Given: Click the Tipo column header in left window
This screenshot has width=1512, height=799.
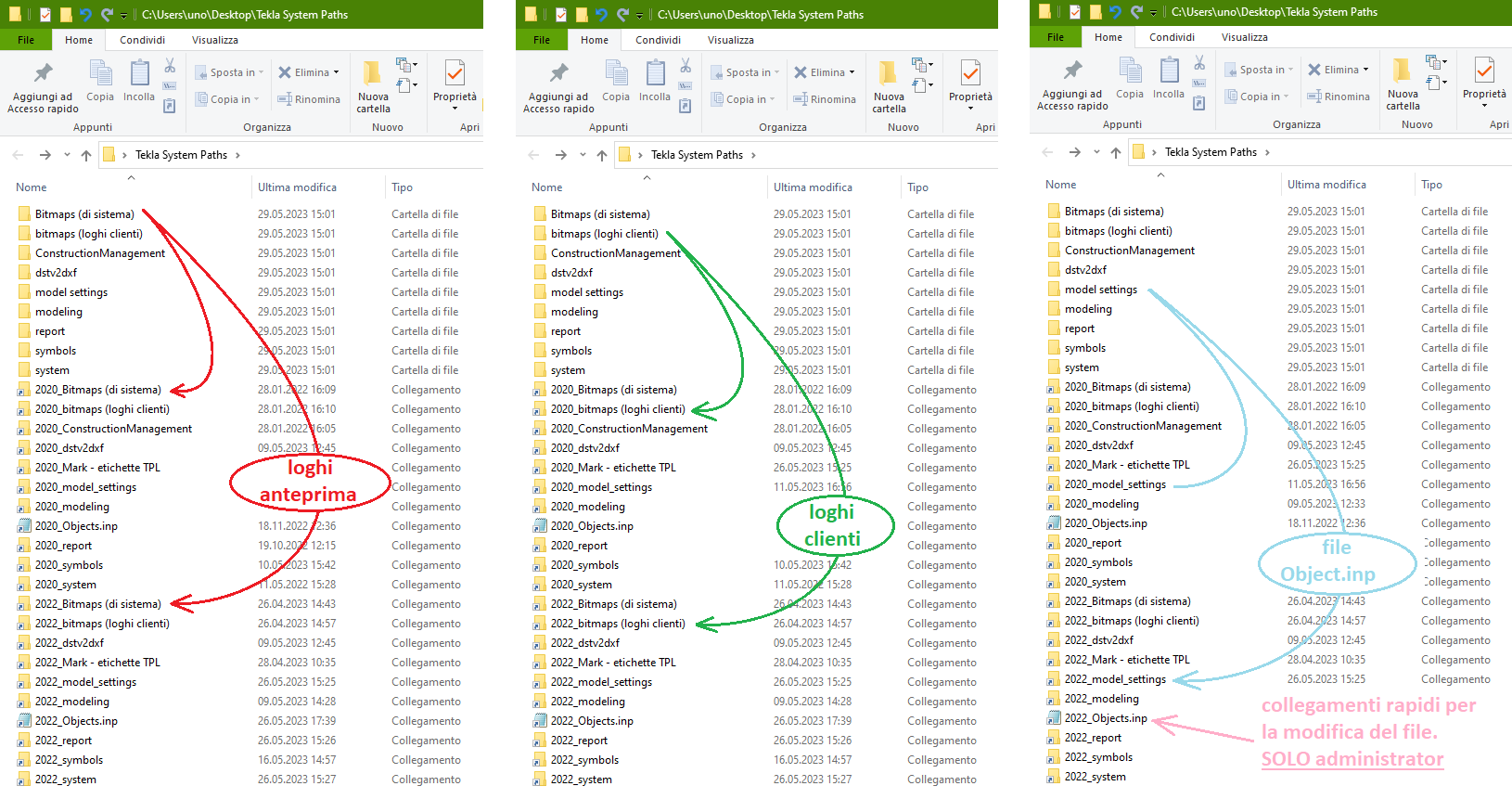Looking at the screenshot, I should click(x=402, y=187).
